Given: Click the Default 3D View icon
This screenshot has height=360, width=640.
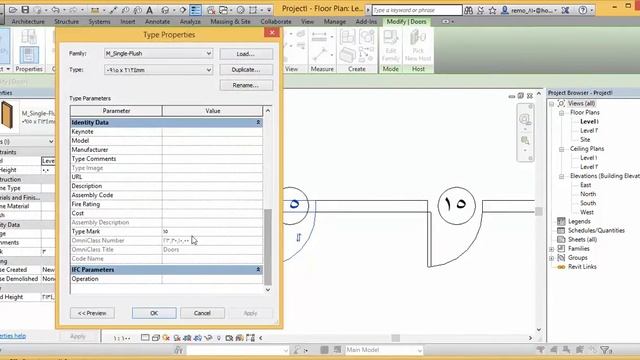Looking at the screenshot, I should [165, 10].
